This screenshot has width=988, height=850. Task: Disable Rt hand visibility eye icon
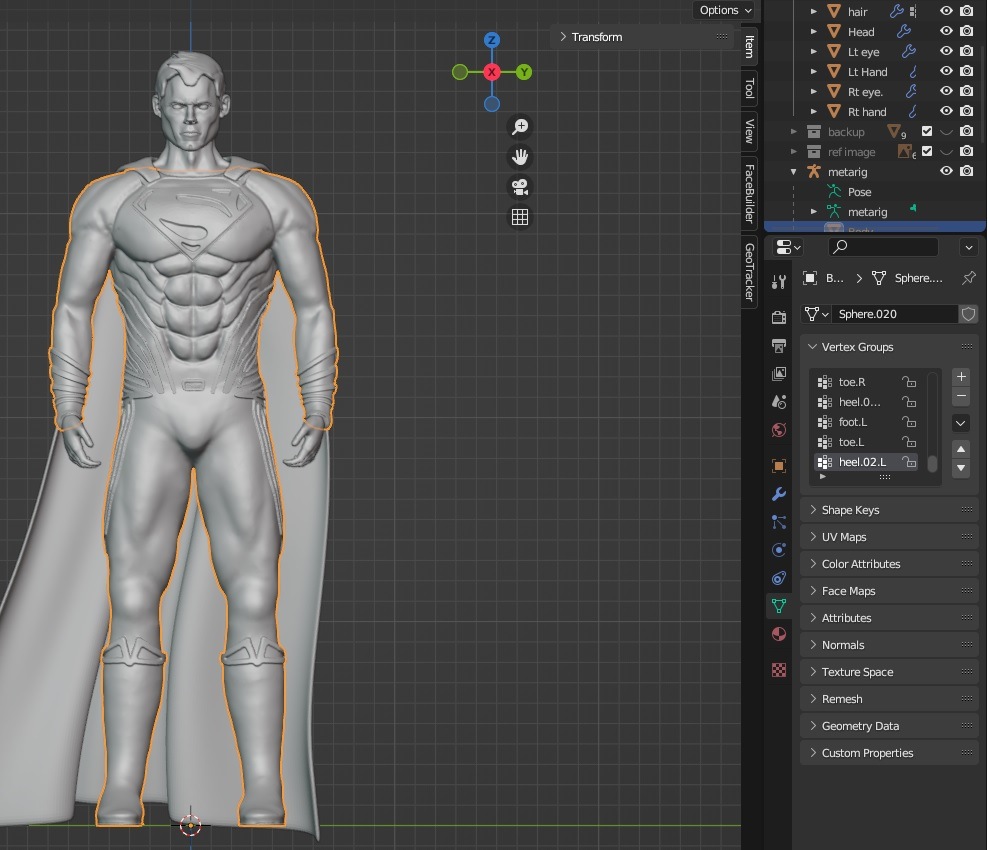pos(945,111)
